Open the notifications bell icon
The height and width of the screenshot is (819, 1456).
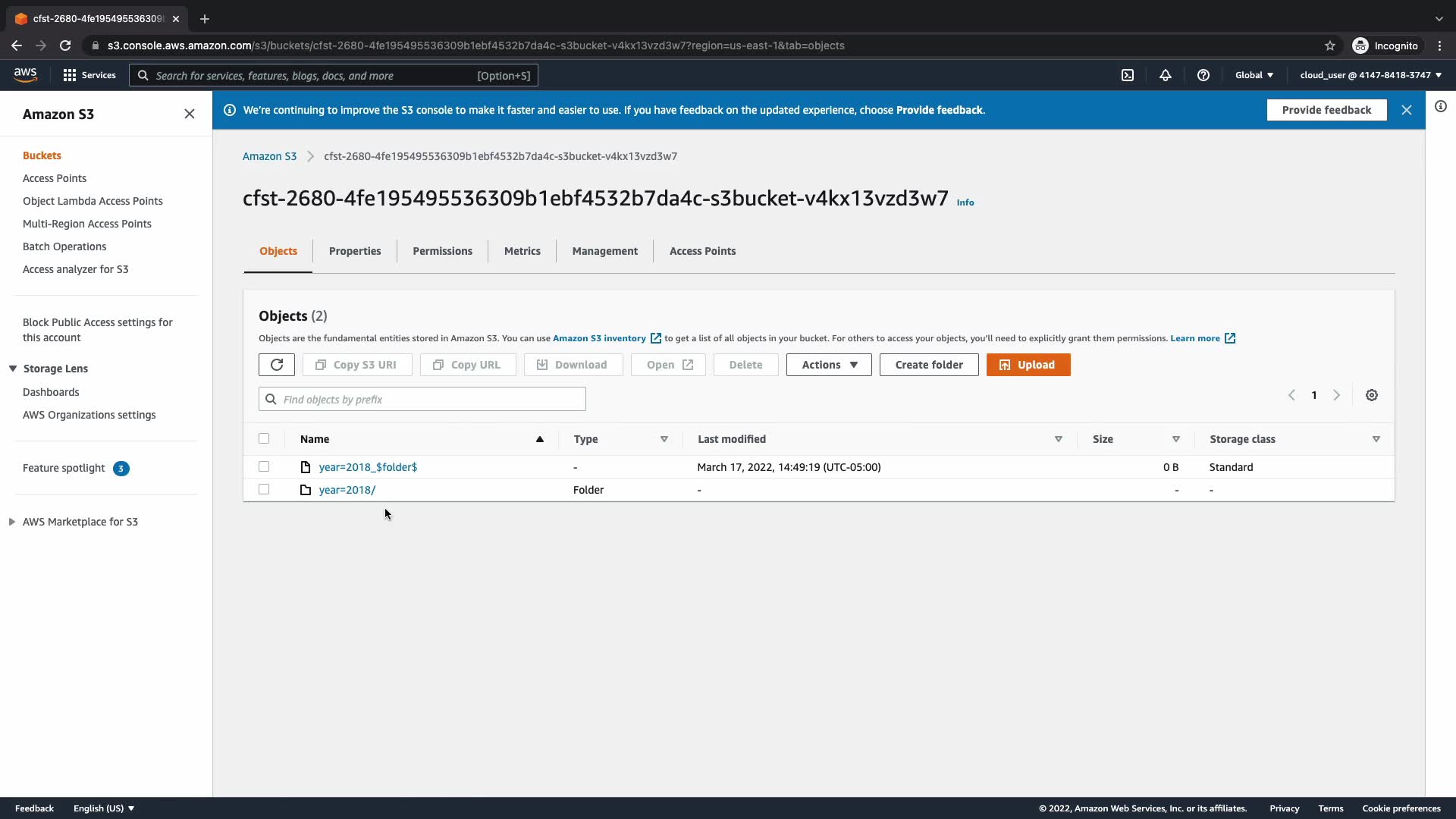[x=1166, y=75]
